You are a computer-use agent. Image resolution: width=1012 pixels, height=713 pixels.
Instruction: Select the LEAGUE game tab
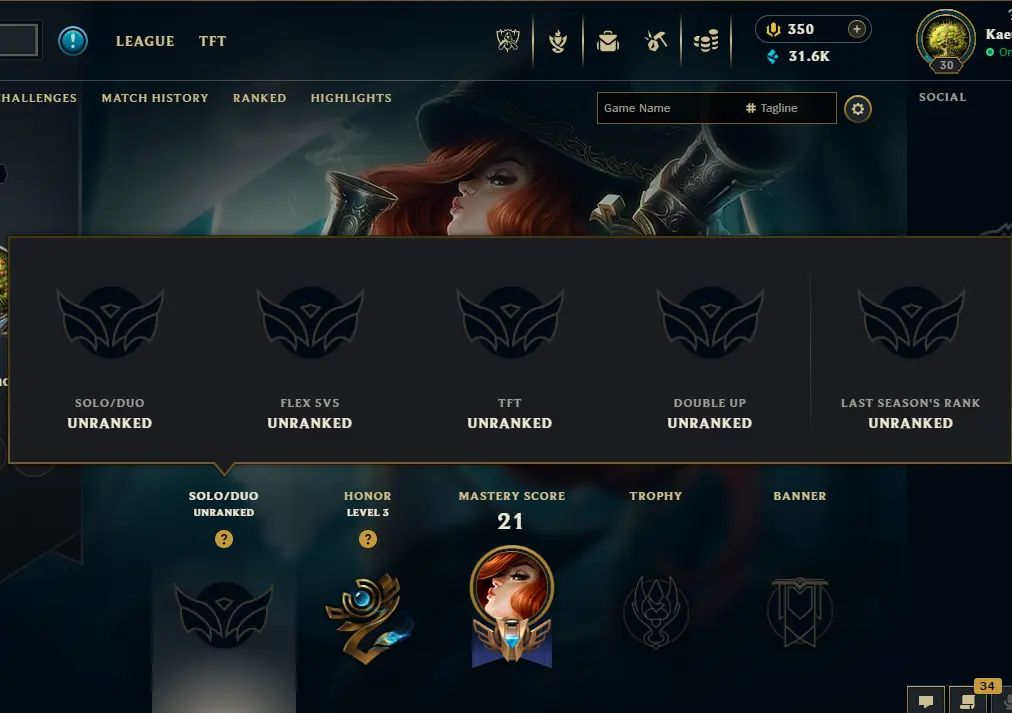pos(145,41)
